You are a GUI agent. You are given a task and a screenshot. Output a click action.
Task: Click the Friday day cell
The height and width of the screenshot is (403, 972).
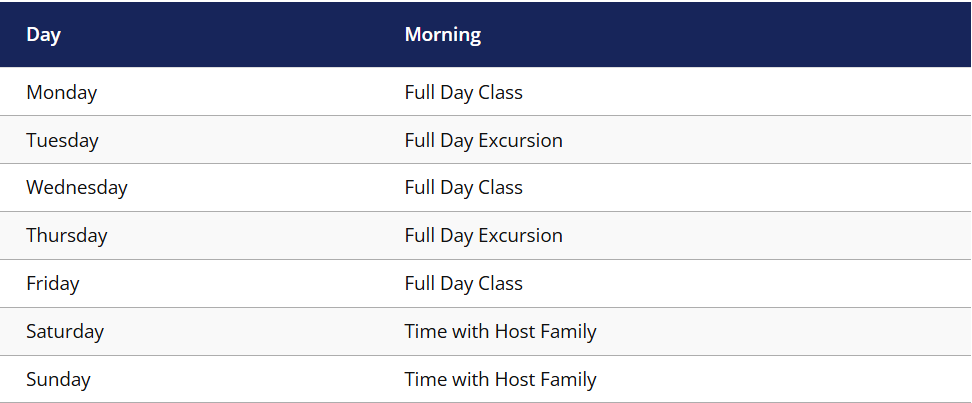(x=53, y=284)
